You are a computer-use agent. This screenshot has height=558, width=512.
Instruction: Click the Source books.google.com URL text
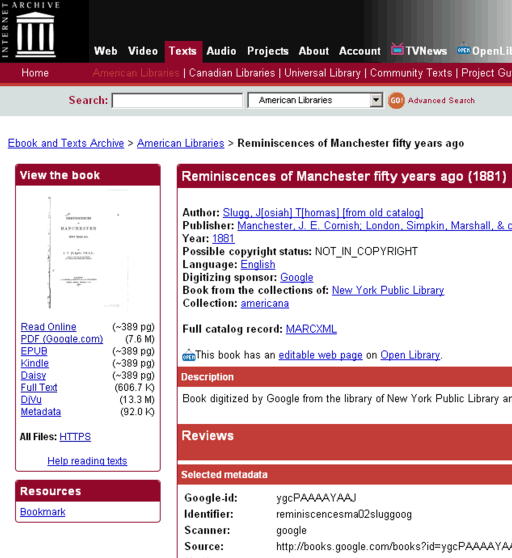394,547
